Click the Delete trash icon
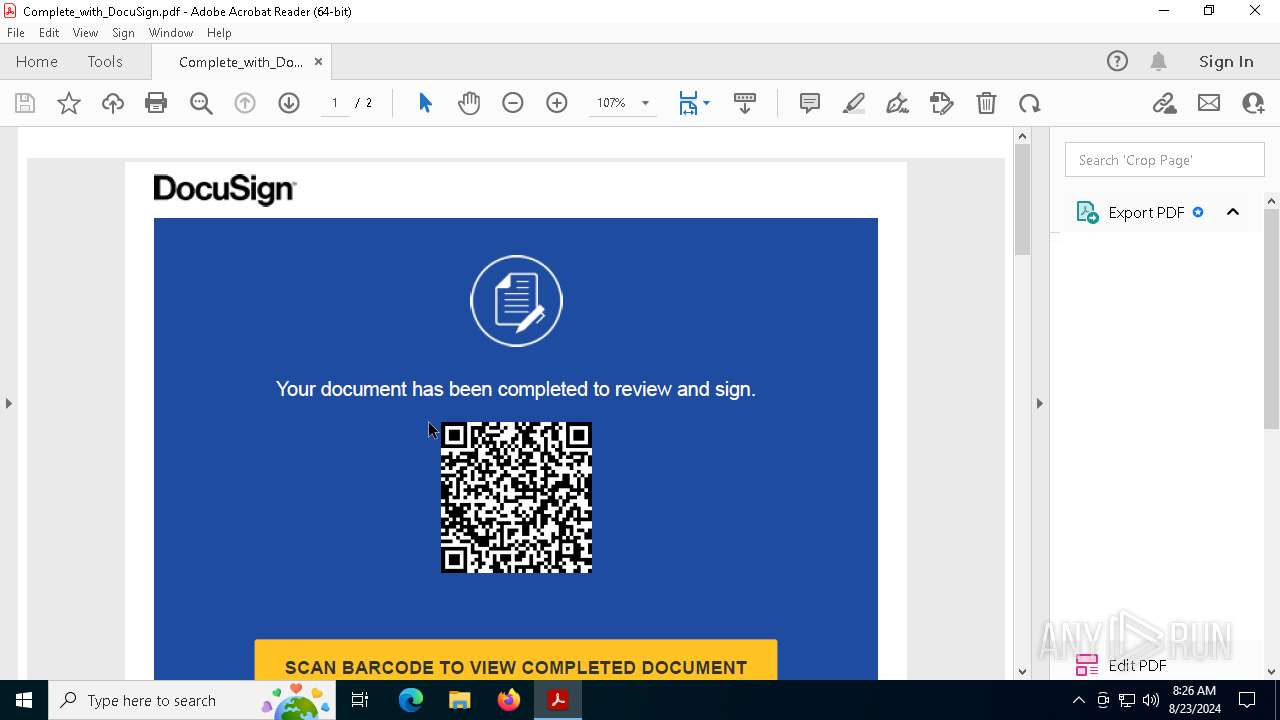1280x720 pixels. click(x=986, y=103)
